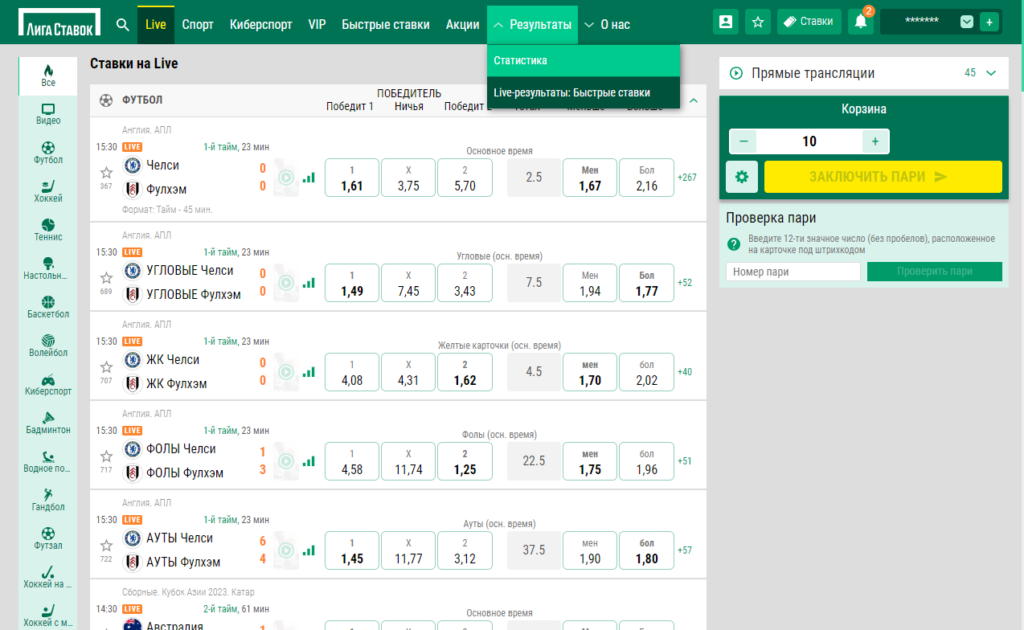Select 'Волейбол' sidebar icon
This screenshot has height=630, width=1024.
tap(48, 345)
